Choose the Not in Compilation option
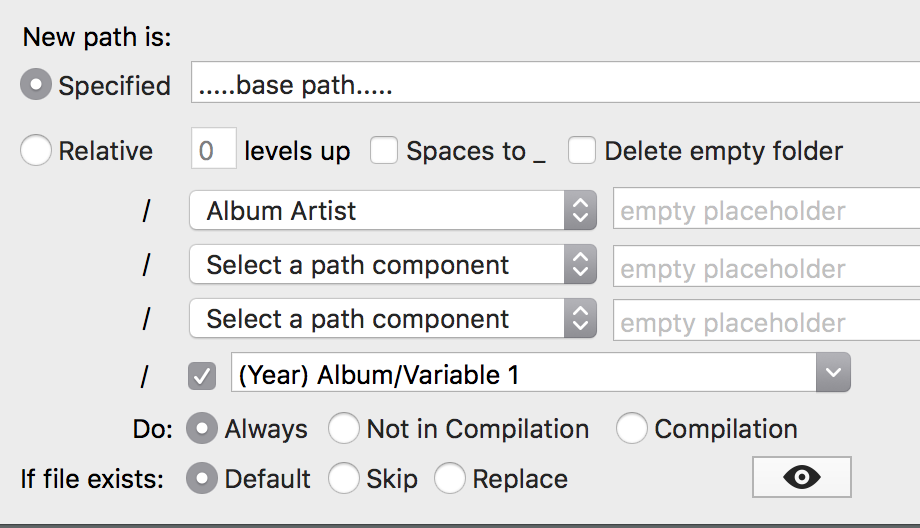The image size is (920, 528). coord(344,429)
